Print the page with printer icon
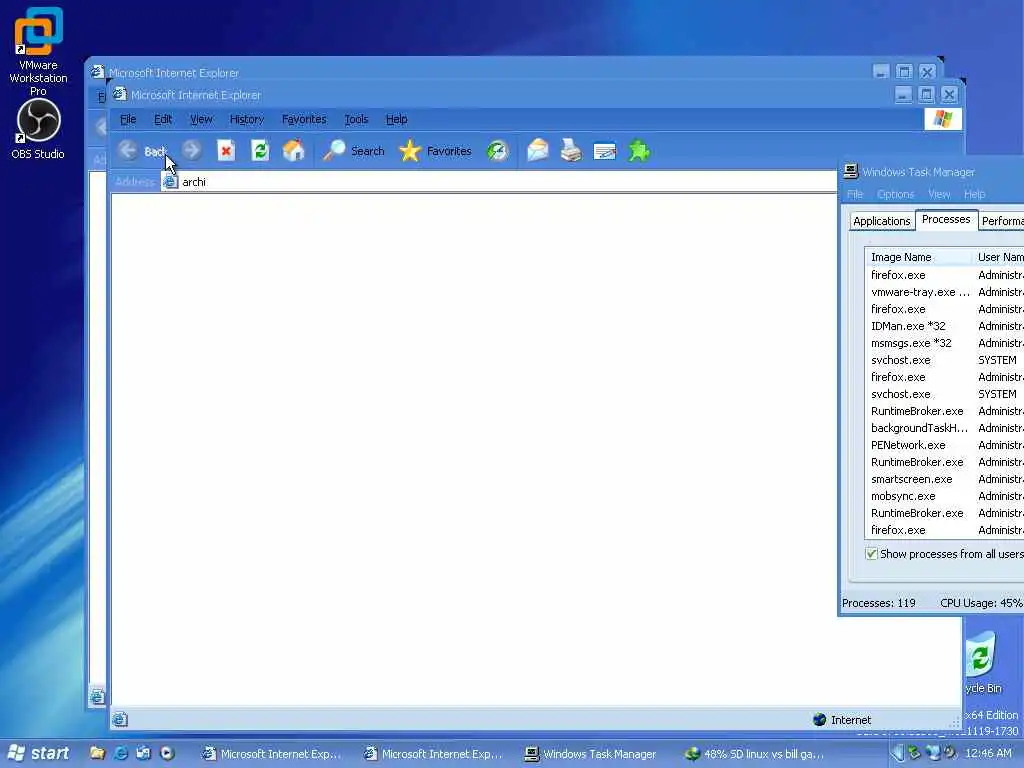This screenshot has height=768, width=1024. (x=571, y=151)
